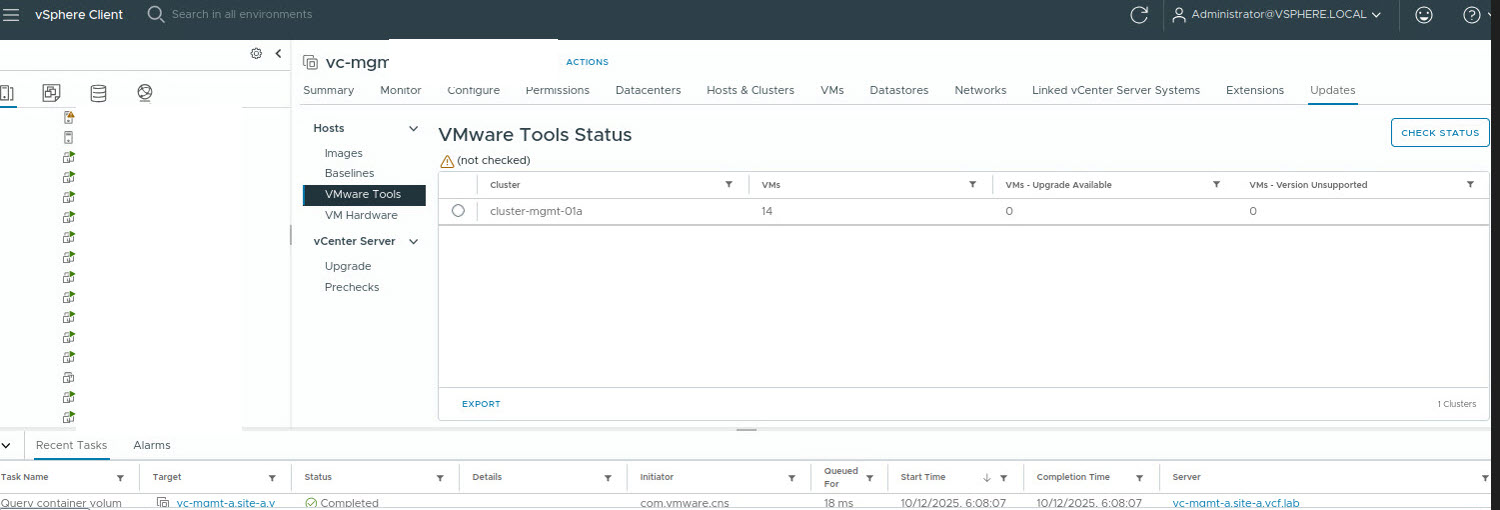Open the hamburger navigation menu
1500x510 pixels.
coord(12,14)
